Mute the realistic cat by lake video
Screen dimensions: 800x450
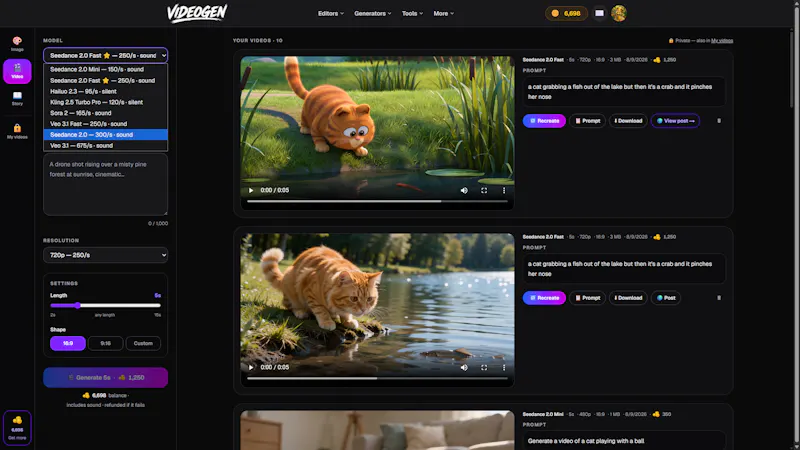(464, 367)
